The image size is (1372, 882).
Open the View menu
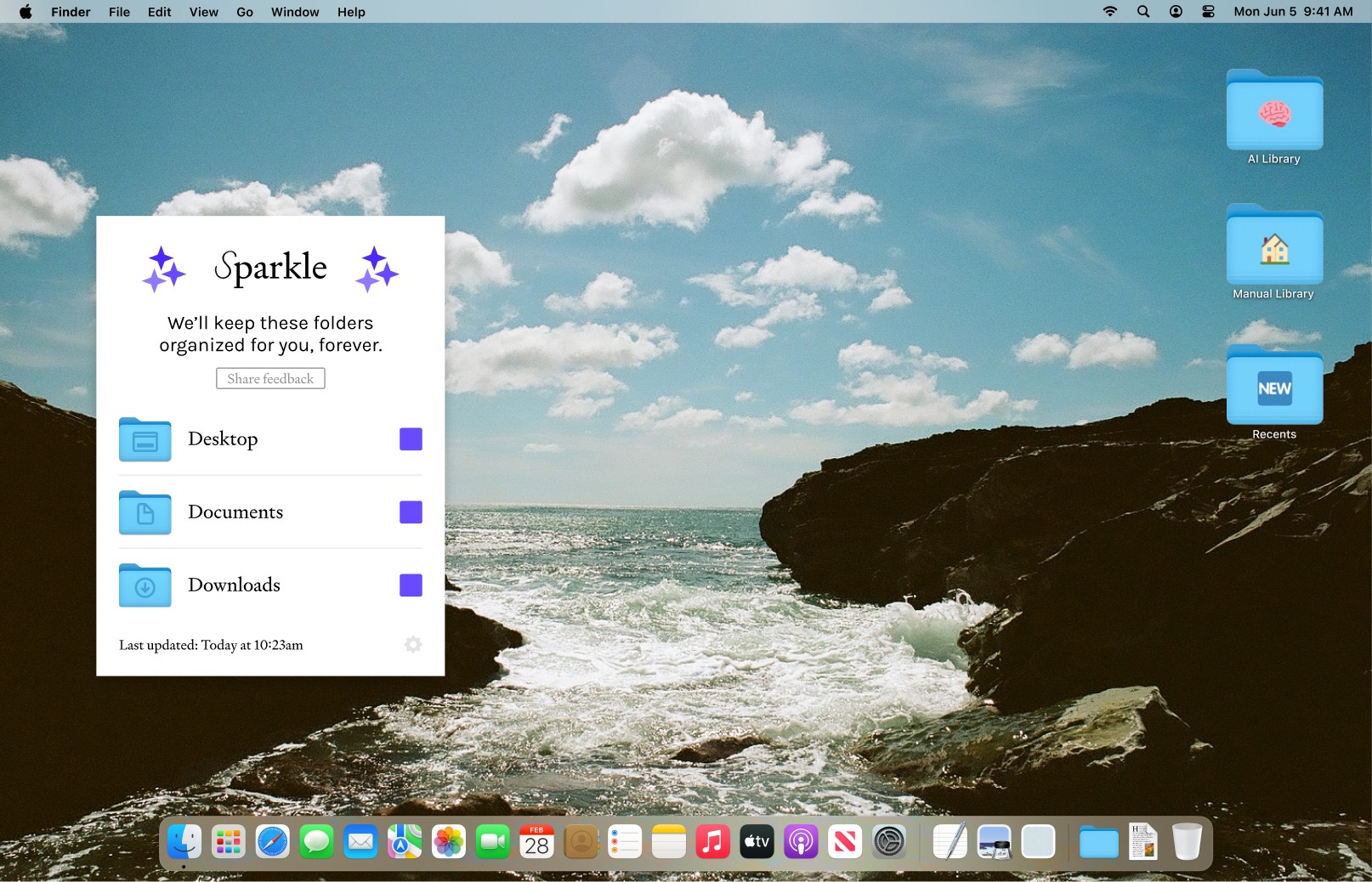203,12
